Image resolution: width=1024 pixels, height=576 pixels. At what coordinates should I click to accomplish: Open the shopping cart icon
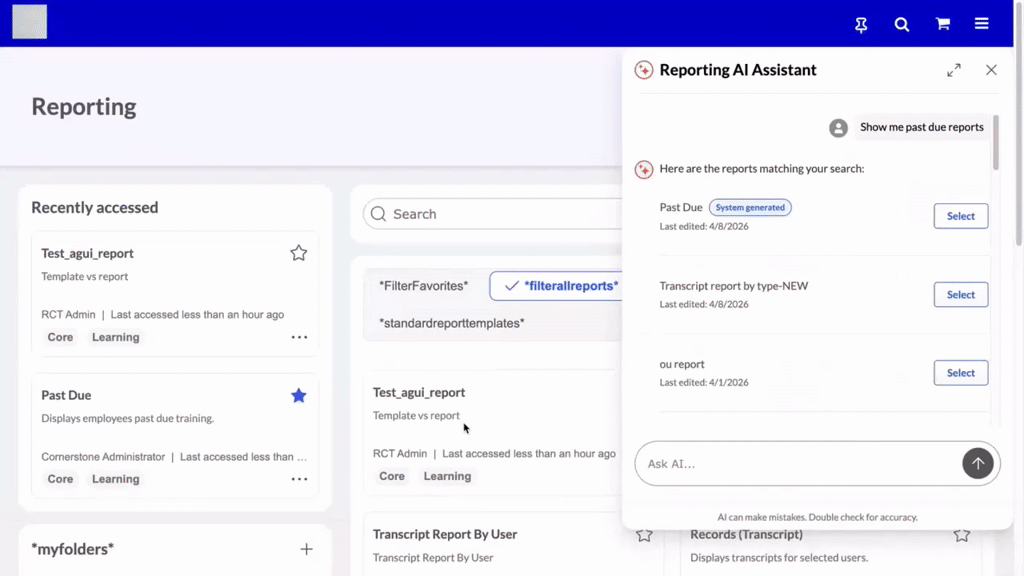click(x=942, y=24)
